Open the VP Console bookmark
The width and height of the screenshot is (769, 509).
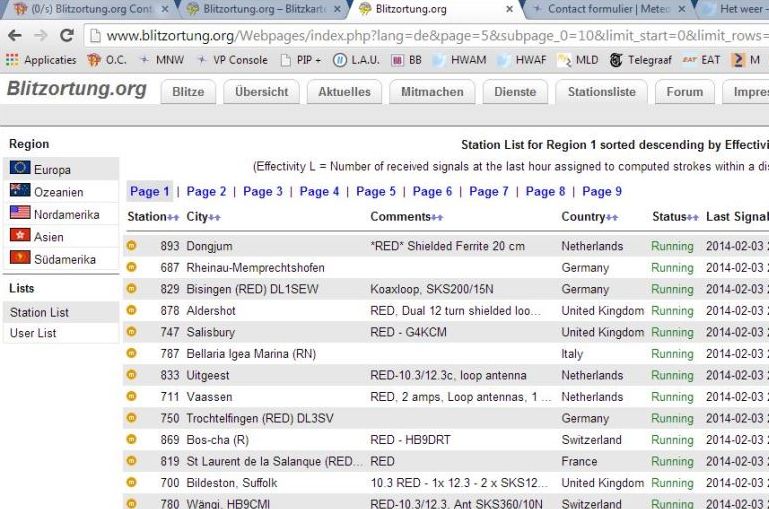232,60
